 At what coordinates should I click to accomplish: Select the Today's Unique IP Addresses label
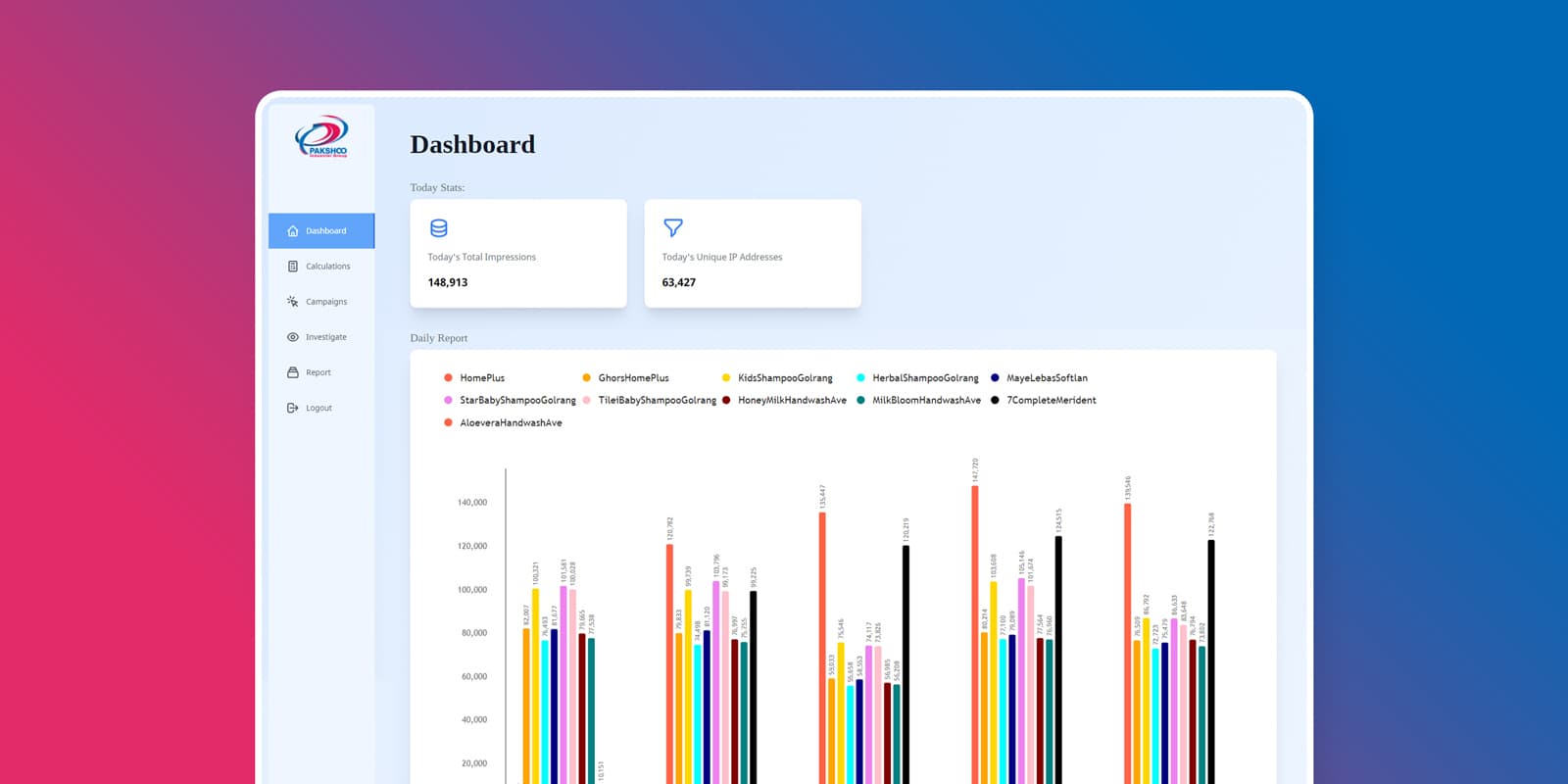[x=722, y=258]
